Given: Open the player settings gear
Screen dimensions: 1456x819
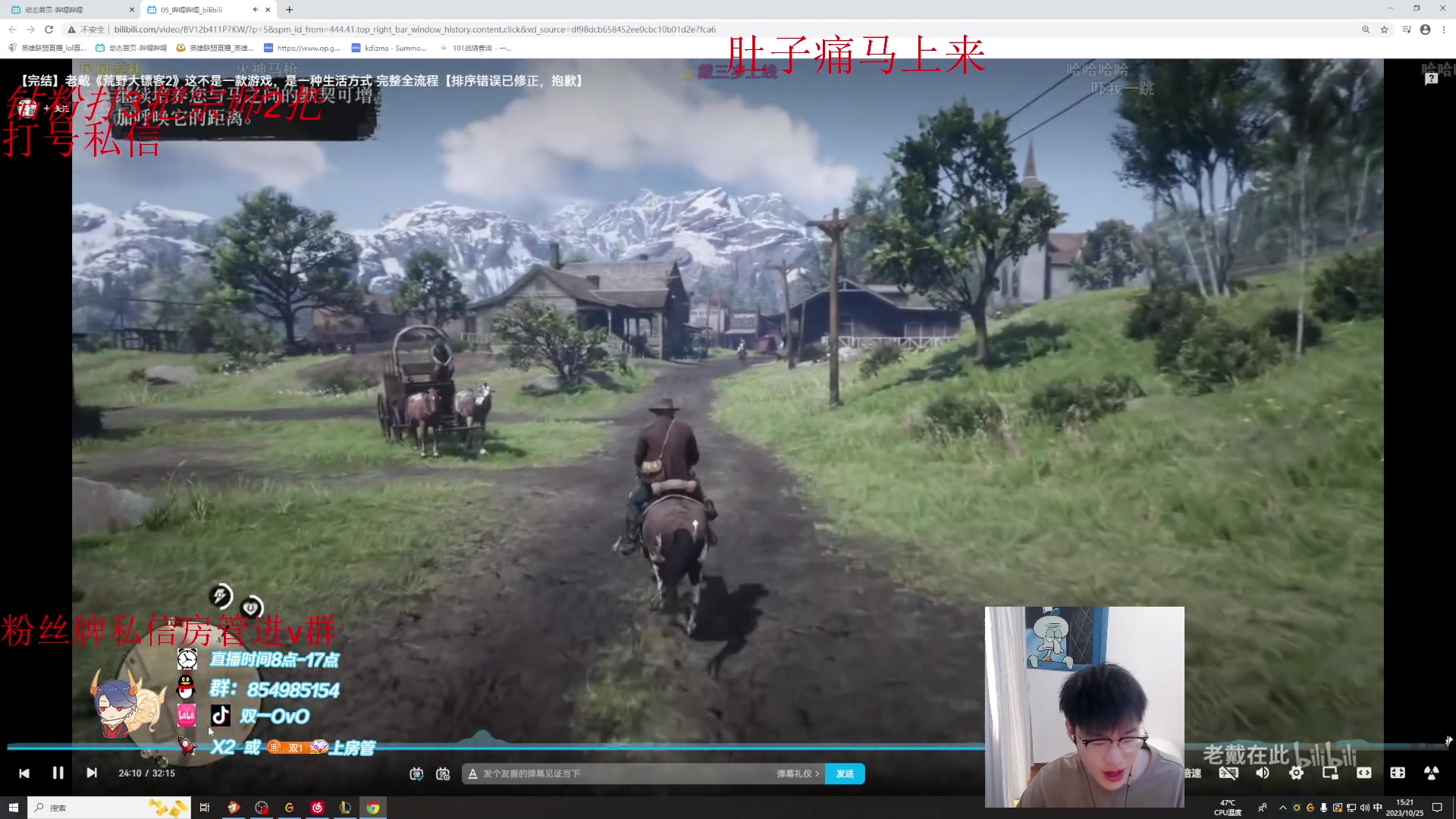Looking at the screenshot, I should [1296, 773].
